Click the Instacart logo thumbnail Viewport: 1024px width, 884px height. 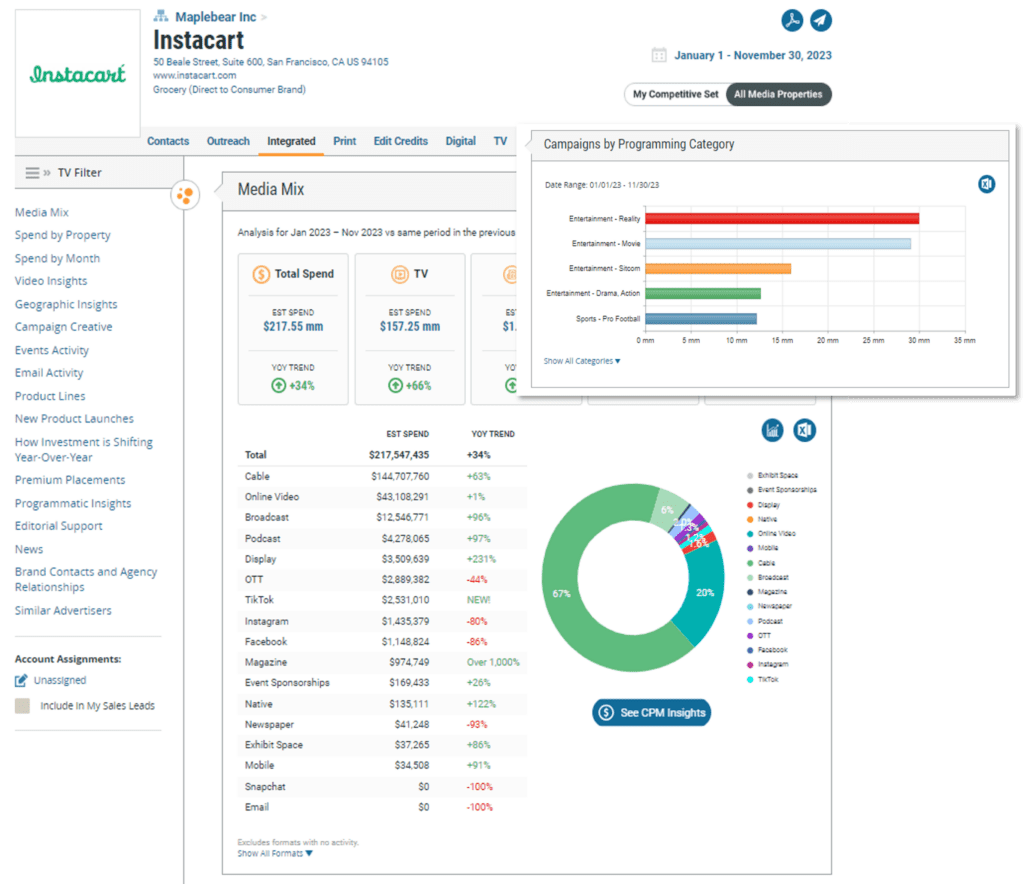[78, 73]
